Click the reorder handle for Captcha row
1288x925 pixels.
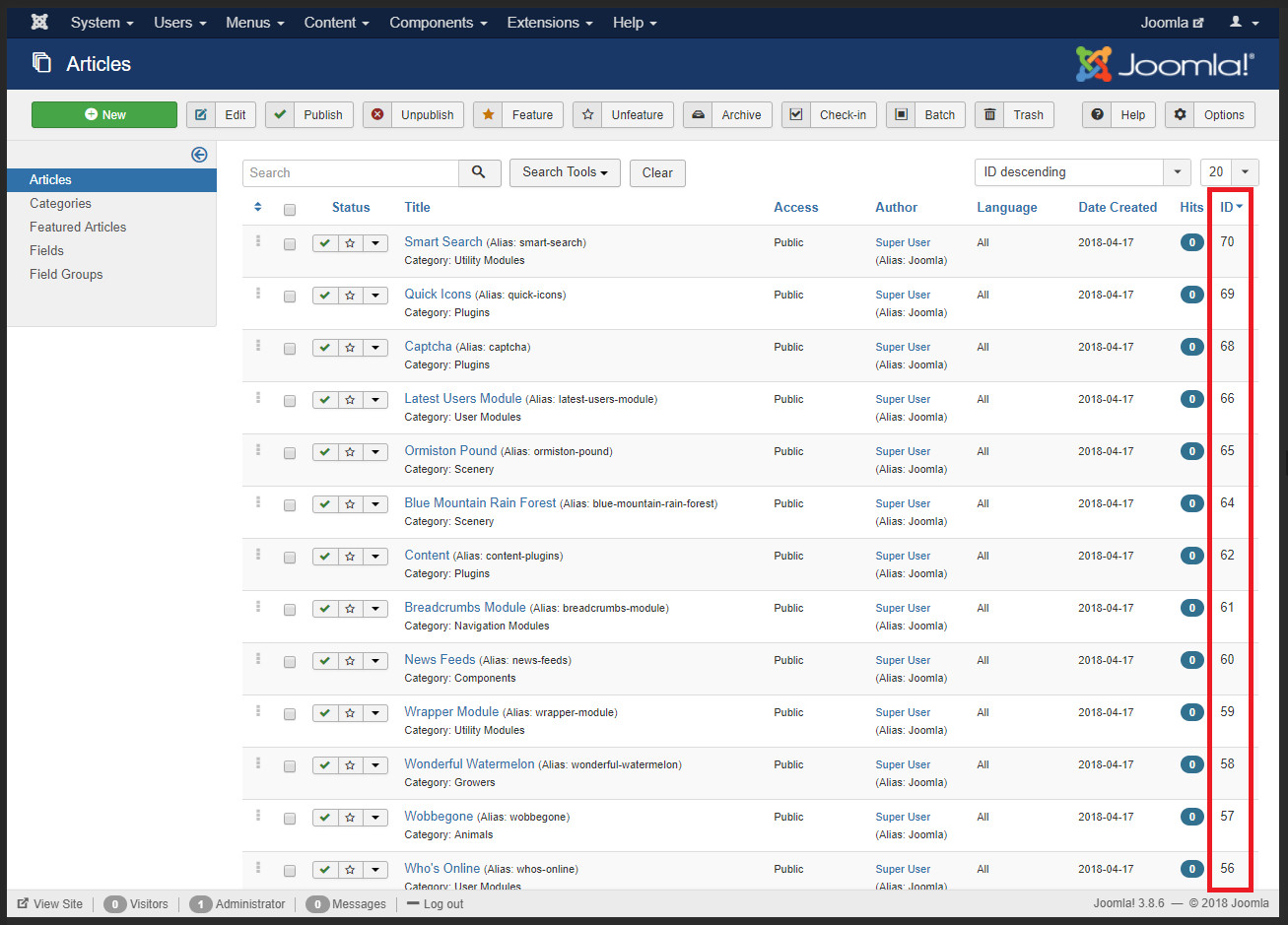(258, 345)
